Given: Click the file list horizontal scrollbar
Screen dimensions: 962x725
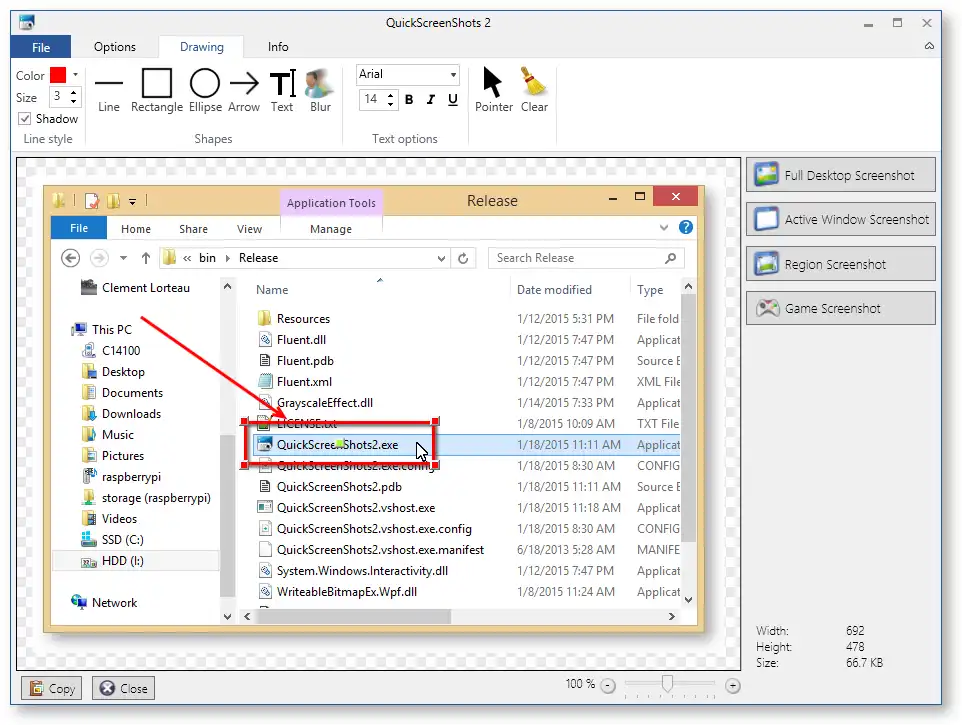Looking at the screenshot, I should click(354, 616).
